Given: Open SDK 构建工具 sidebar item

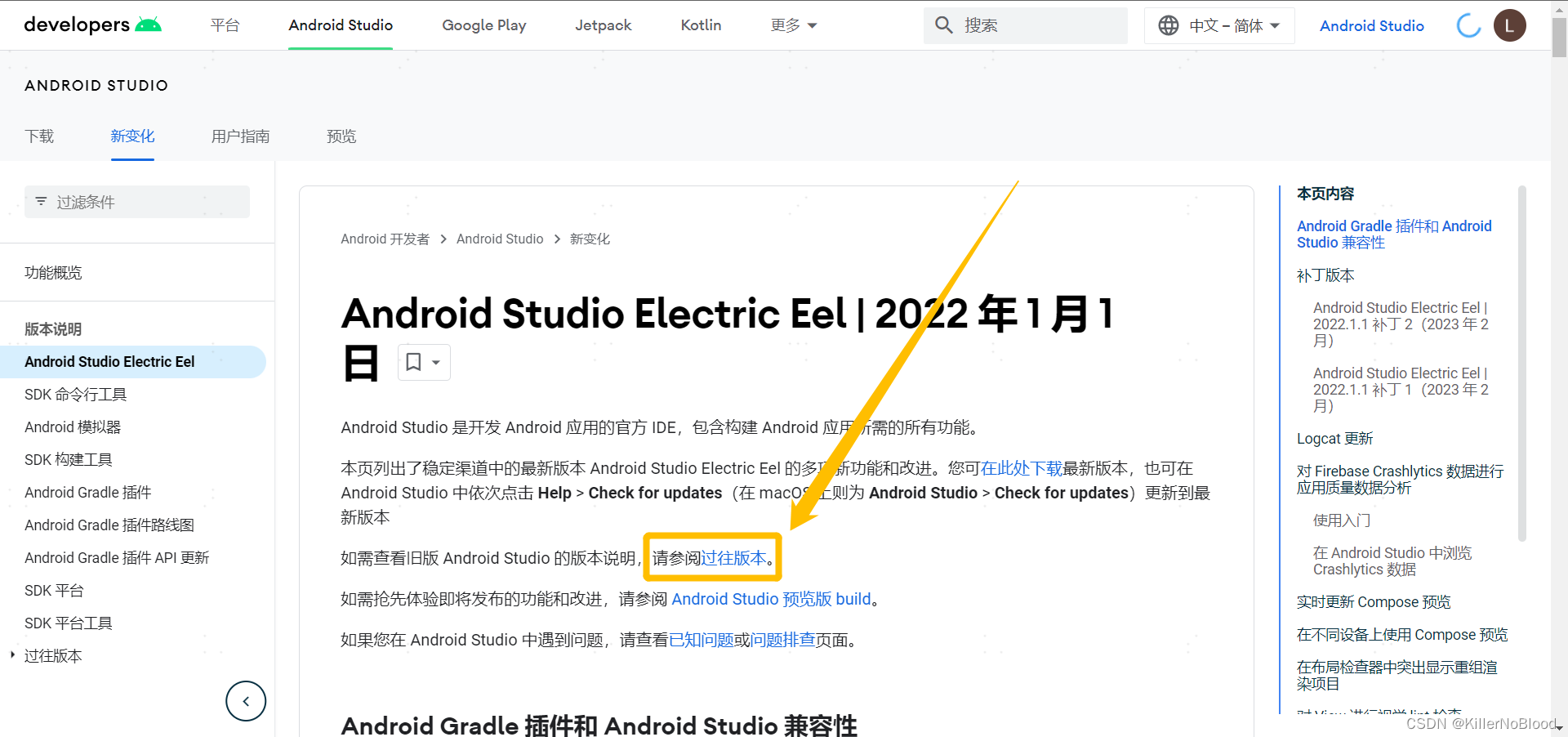Looking at the screenshot, I should pyautogui.click(x=69, y=460).
